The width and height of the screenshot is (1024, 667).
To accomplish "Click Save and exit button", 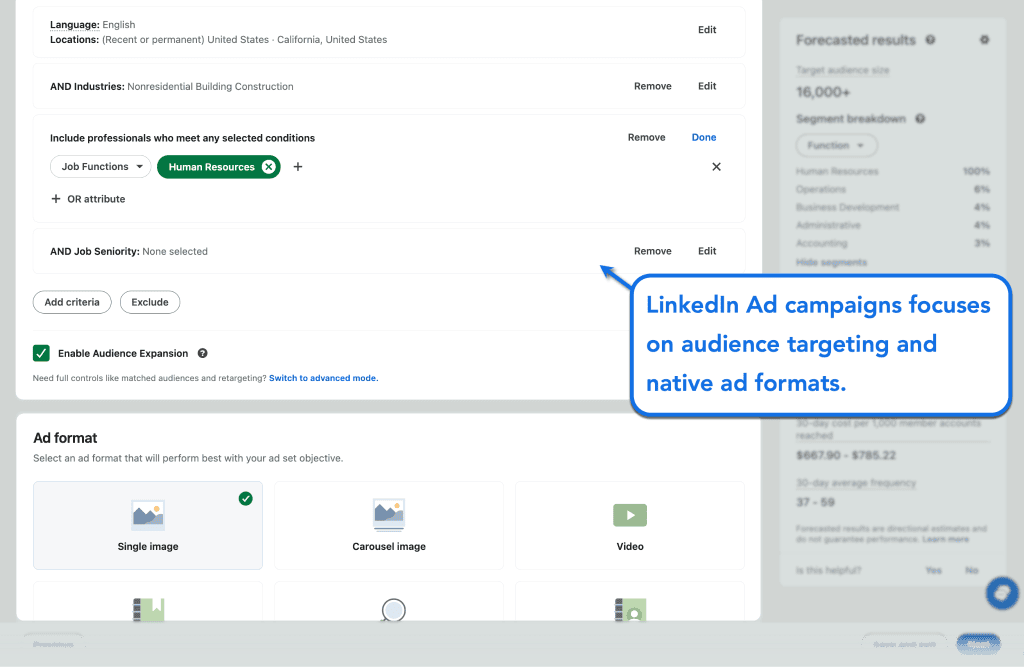I will click(x=904, y=644).
